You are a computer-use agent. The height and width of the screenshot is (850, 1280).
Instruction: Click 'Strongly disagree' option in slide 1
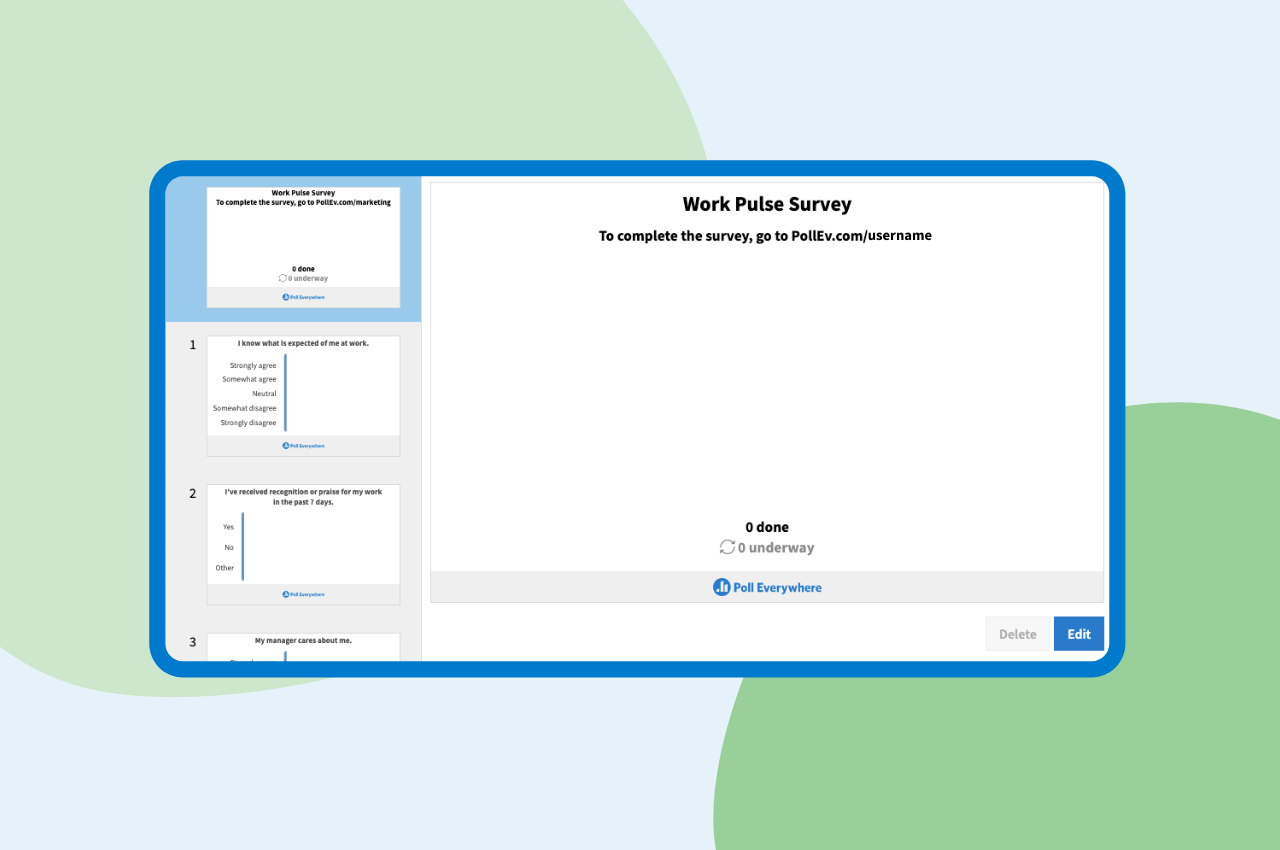tap(248, 423)
